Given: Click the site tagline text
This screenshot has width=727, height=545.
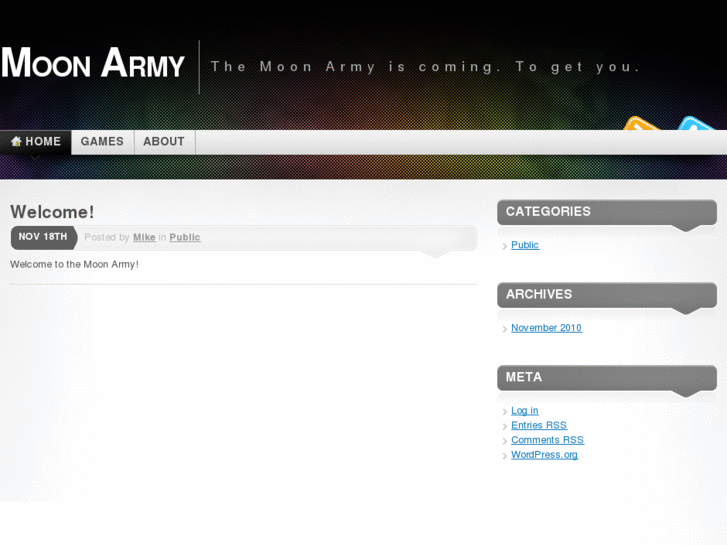Looking at the screenshot, I should [x=426, y=67].
